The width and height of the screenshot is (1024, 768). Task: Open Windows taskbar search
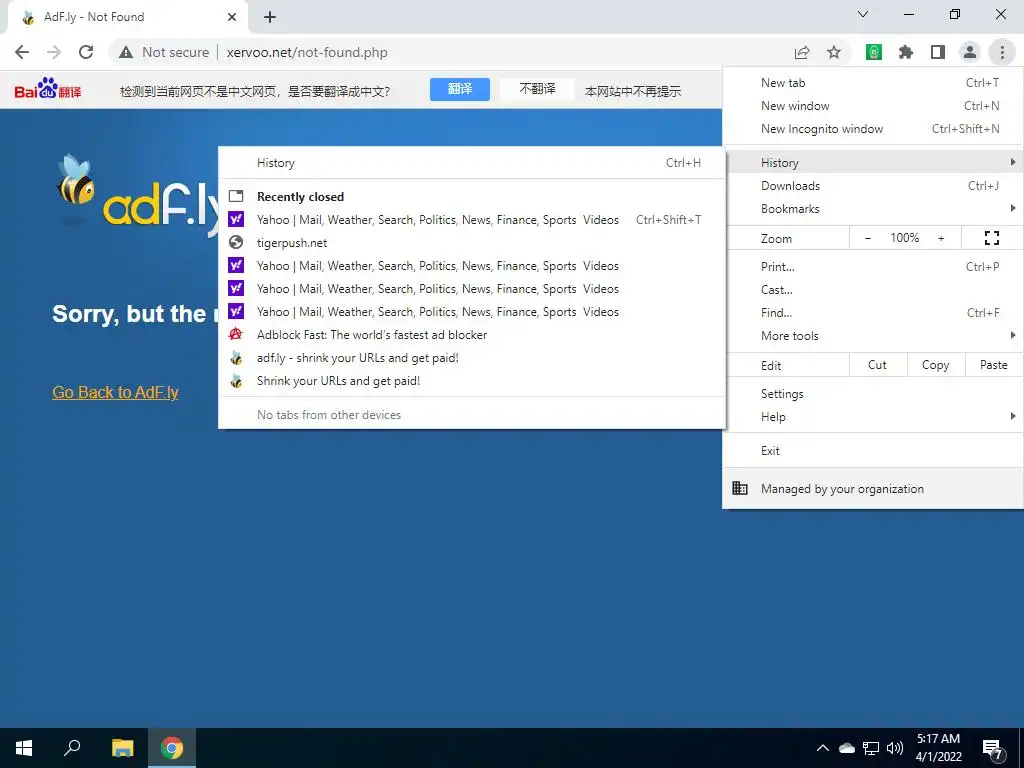72,748
